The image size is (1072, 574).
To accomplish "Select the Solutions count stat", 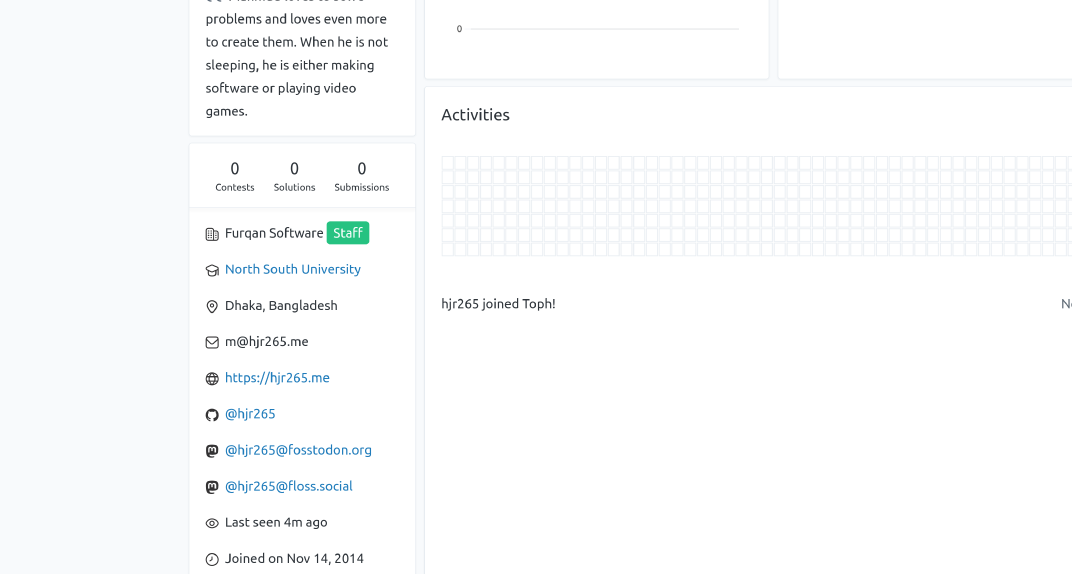I will pos(294,176).
